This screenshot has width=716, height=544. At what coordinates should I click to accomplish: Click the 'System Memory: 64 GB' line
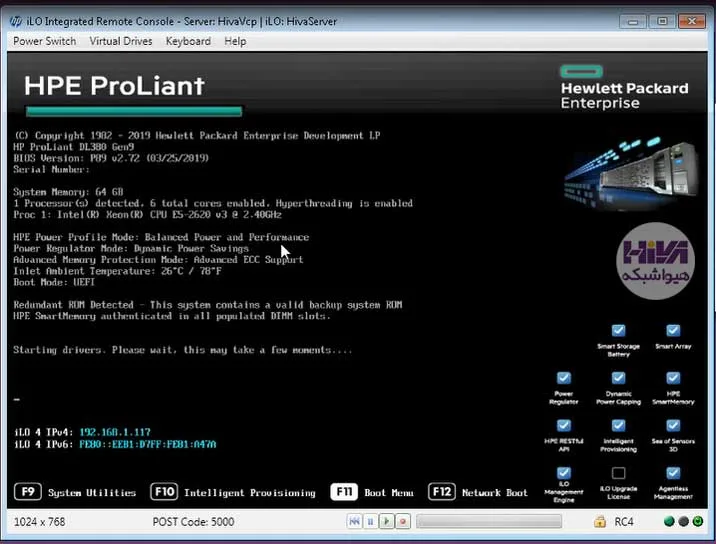point(68,192)
